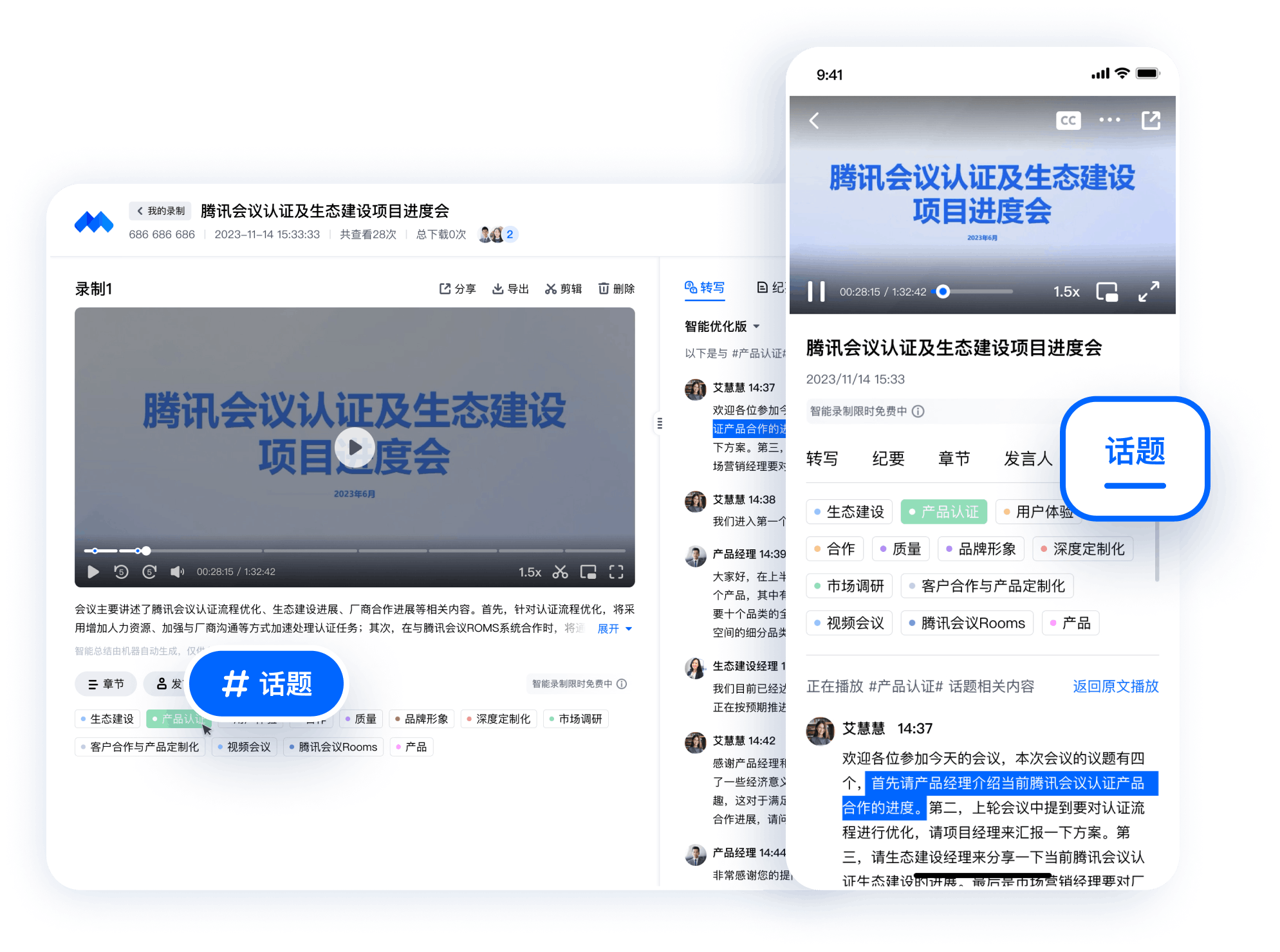Select 深度定制化 topic tag on desktop
1280x952 pixels.
tap(499, 719)
